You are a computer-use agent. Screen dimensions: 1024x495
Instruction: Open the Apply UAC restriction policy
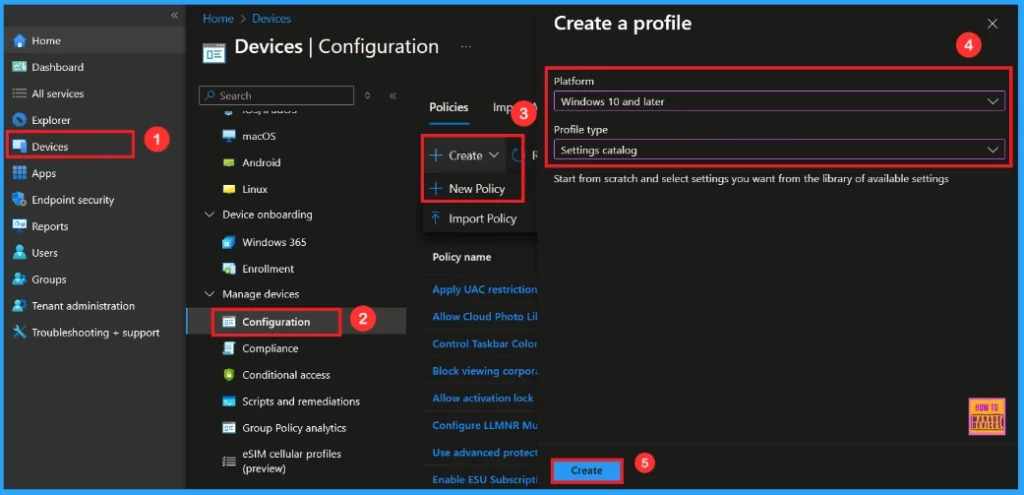485,289
